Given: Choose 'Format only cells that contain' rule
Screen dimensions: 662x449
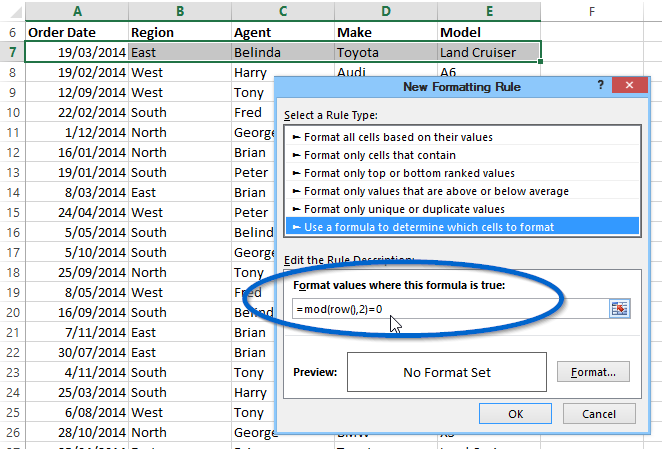Looking at the screenshot, I should [462, 155].
